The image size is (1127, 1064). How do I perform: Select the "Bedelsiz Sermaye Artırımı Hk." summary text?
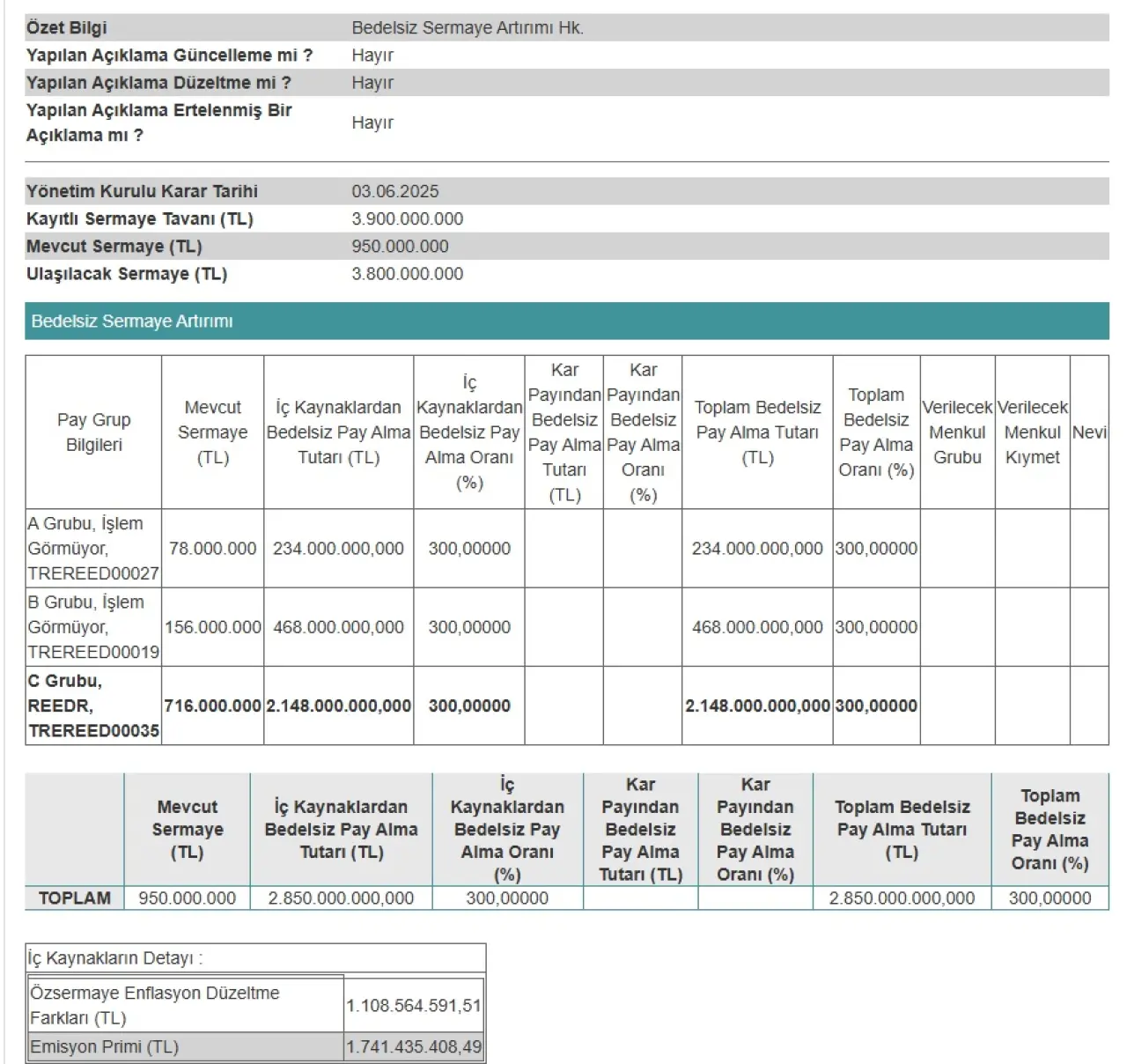[468, 27]
